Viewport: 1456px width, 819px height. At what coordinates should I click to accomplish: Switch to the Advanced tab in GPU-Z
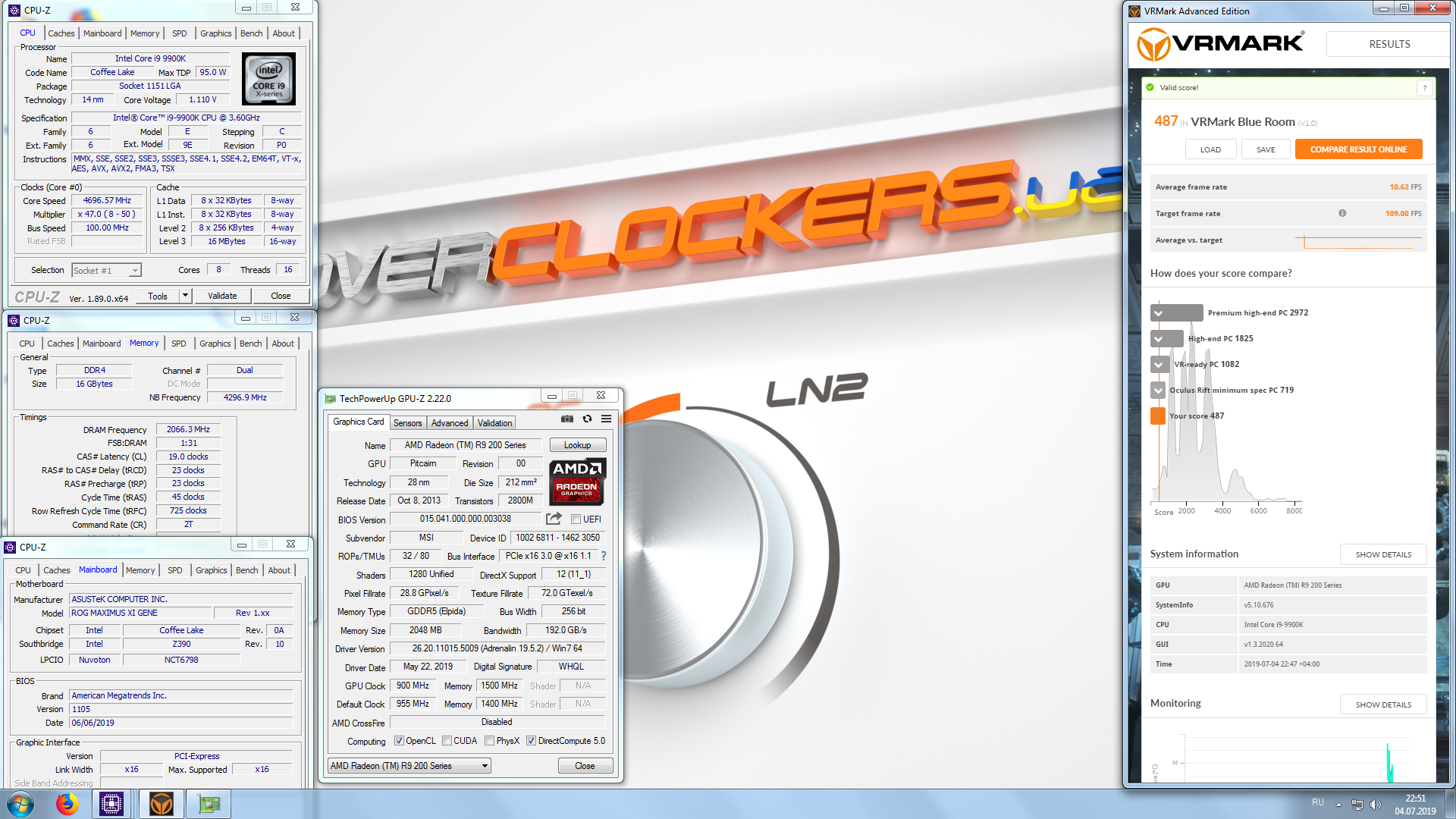pos(450,423)
